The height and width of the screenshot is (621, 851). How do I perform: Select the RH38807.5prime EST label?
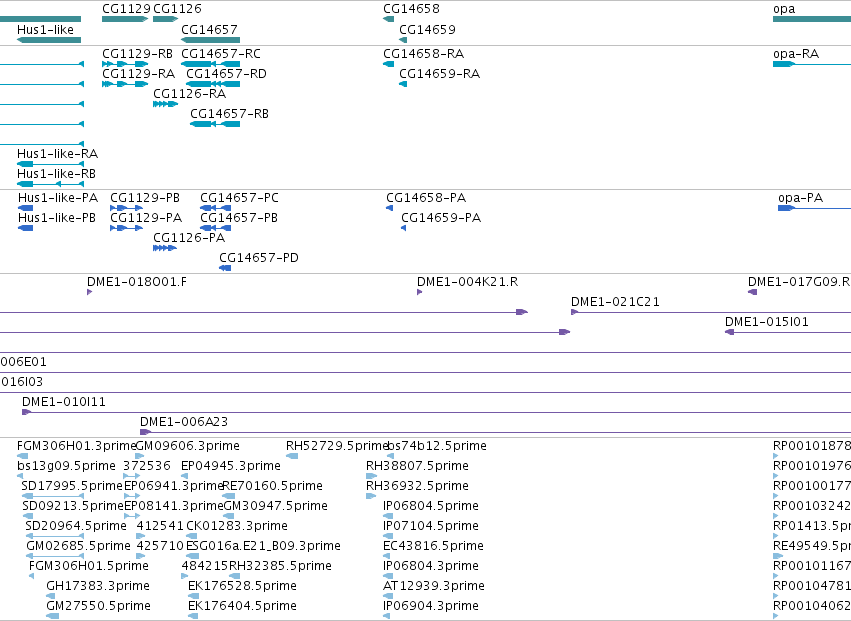click(417, 466)
